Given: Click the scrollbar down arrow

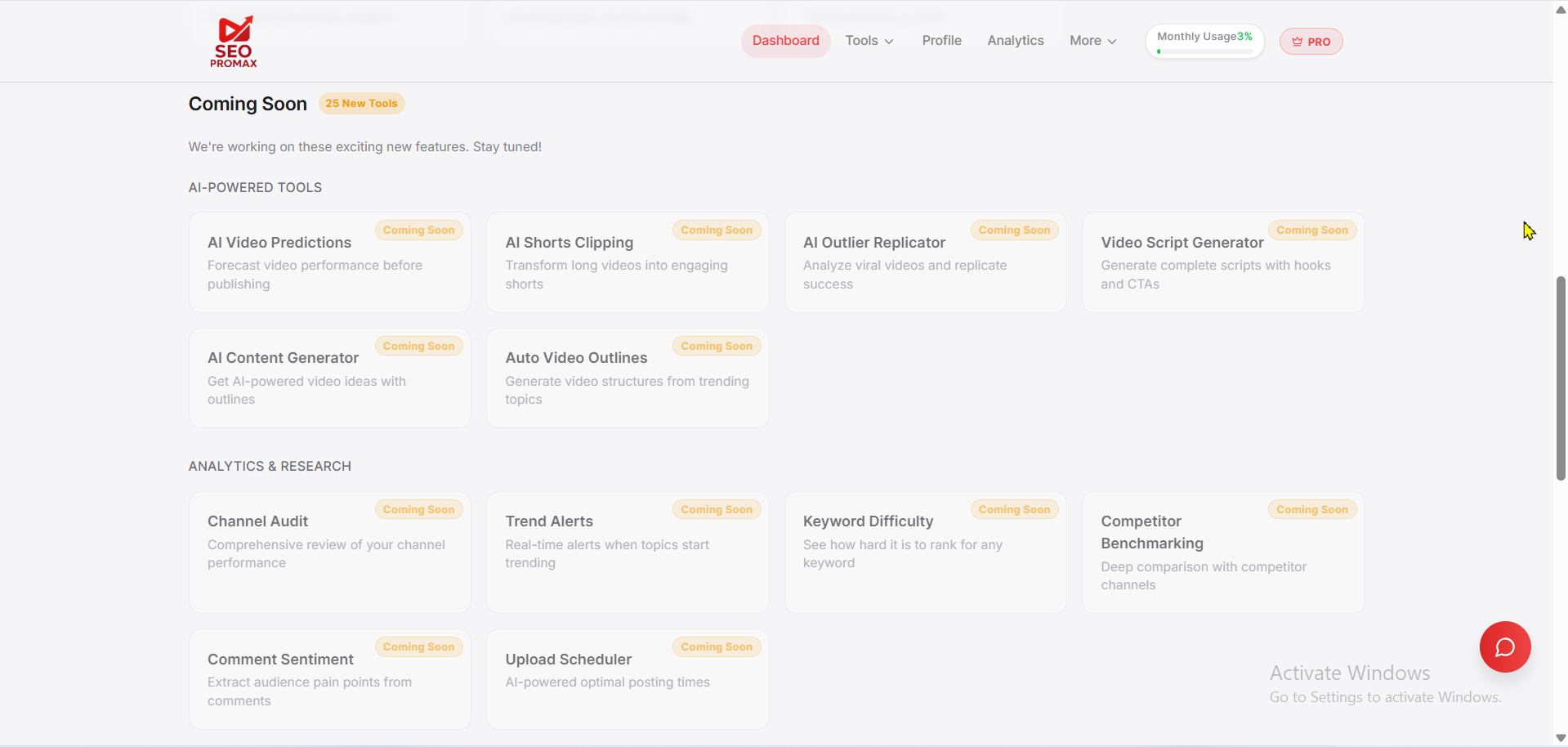Looking at the screenshot, I should (x=1559, y=737).
